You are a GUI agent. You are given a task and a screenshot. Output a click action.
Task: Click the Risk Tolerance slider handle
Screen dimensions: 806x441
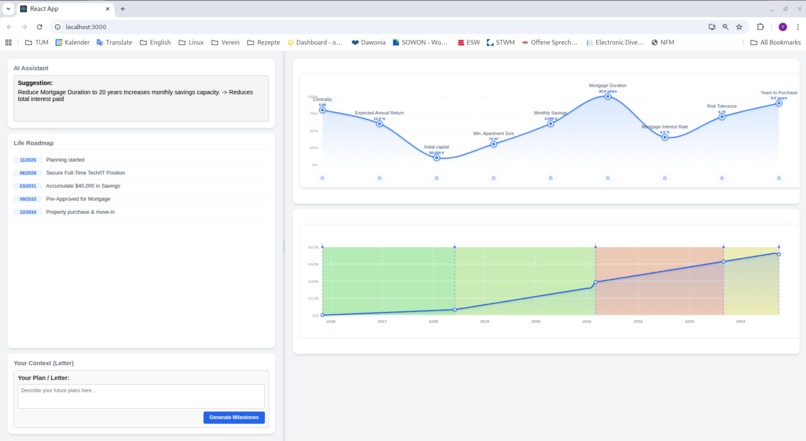coord(722,117)
